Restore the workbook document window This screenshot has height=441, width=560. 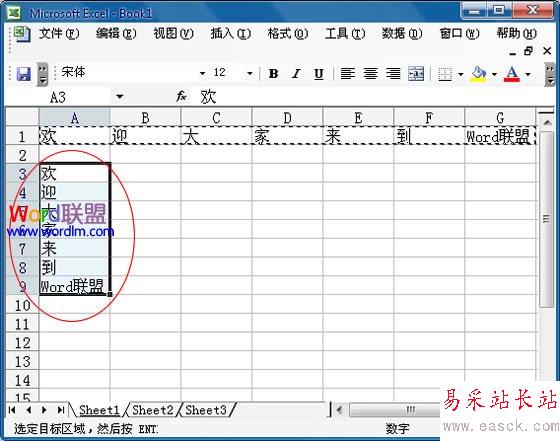tap(529, 51)
